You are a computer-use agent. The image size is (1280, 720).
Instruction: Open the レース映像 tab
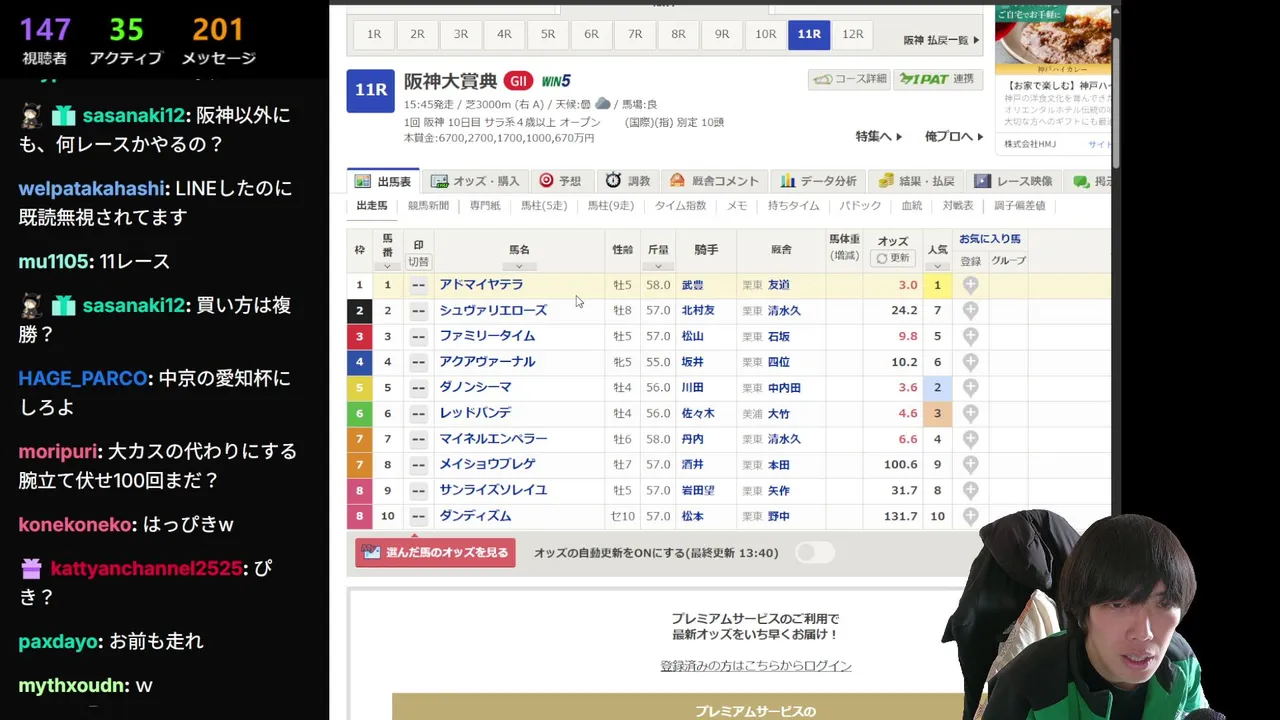(1014, 181)
